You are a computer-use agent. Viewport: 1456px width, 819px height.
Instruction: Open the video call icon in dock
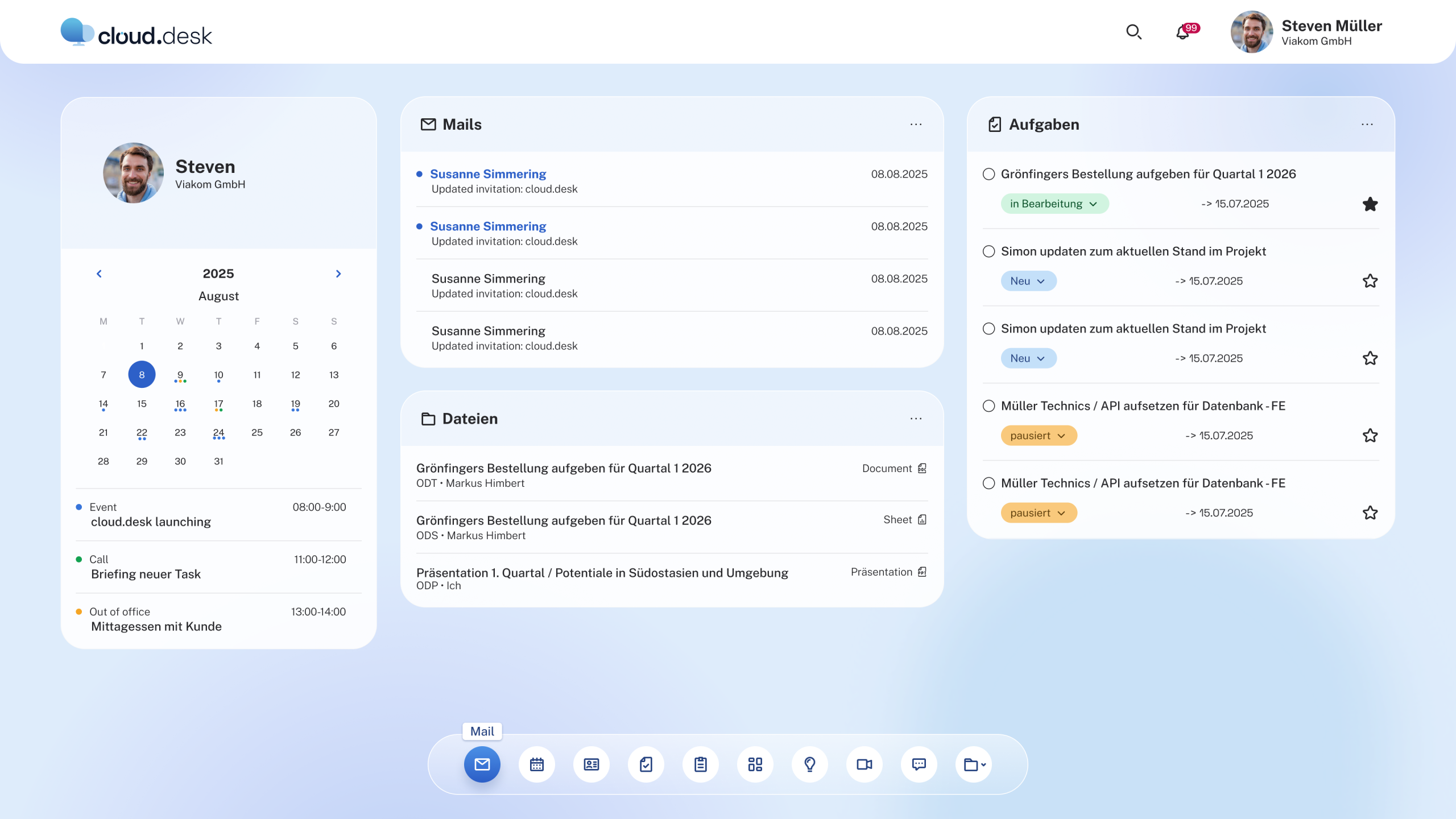click(864, 764)
